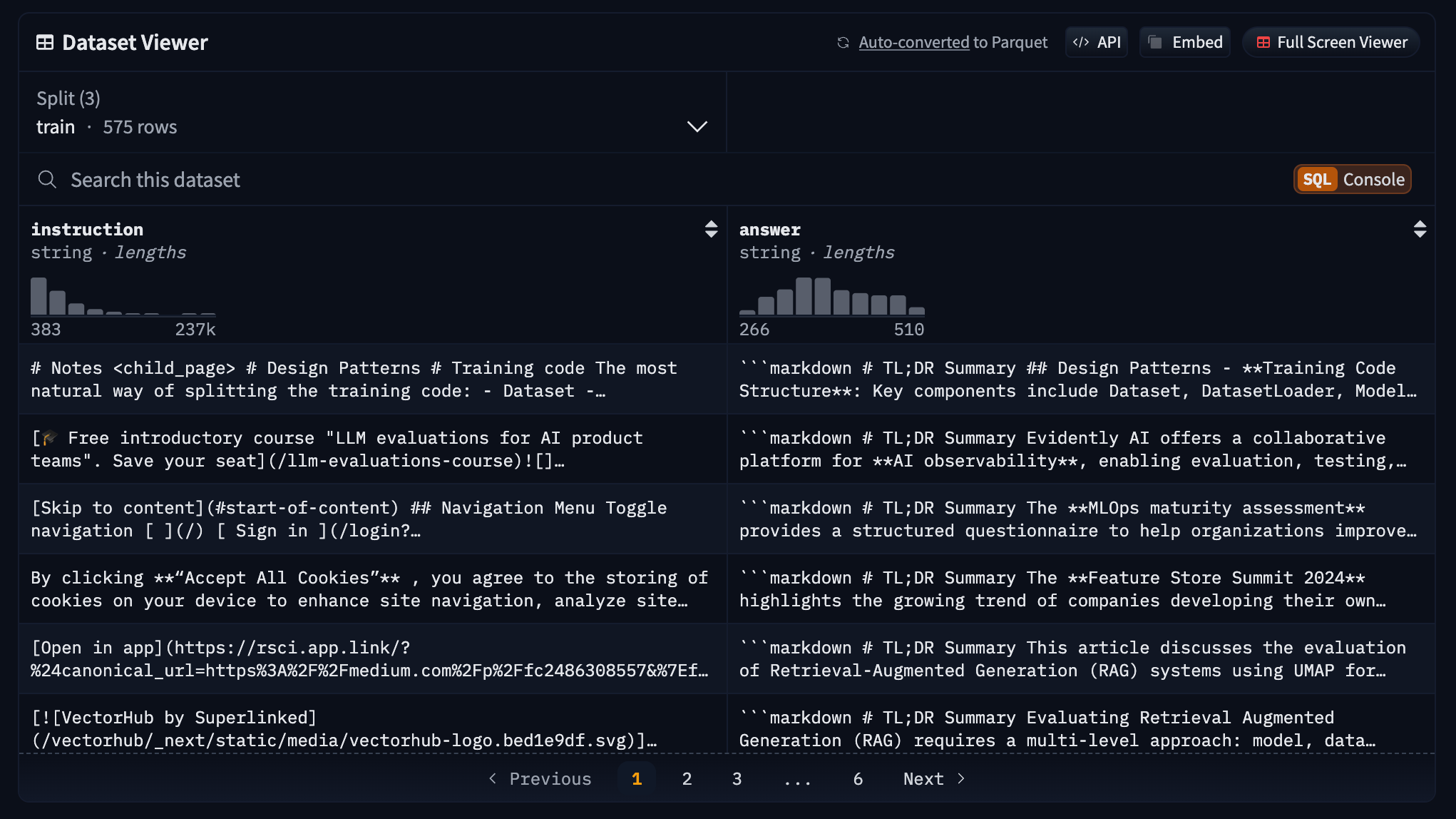Click the Embed button
Image resolution: width=1456 pixels, height=819 pixels.
1185,43
